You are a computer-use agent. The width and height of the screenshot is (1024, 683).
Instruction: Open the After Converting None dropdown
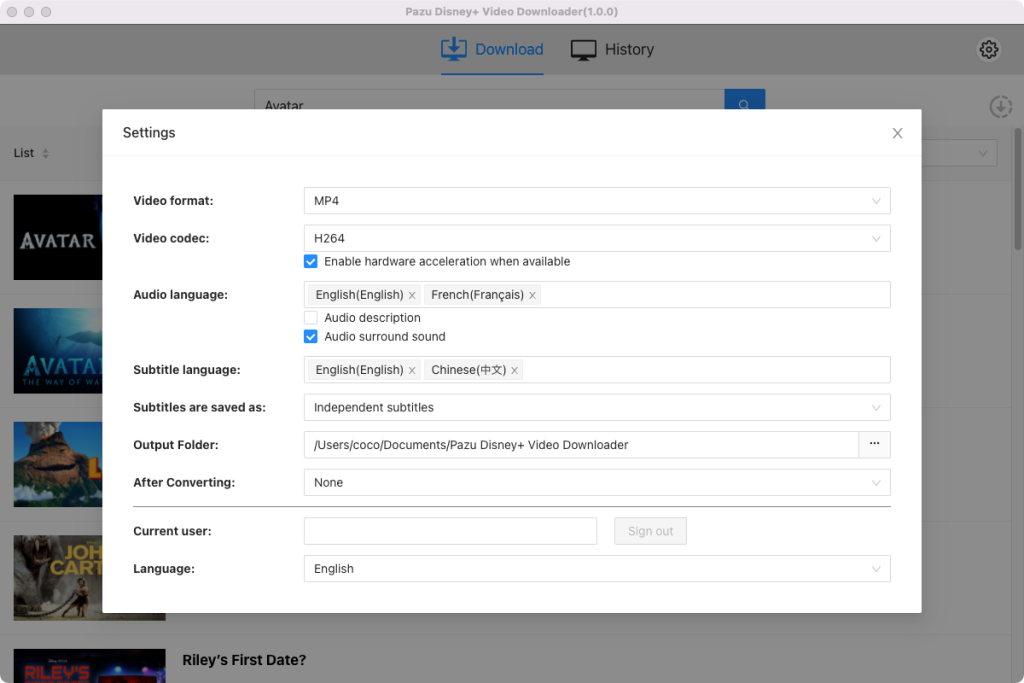click(597, 483)
